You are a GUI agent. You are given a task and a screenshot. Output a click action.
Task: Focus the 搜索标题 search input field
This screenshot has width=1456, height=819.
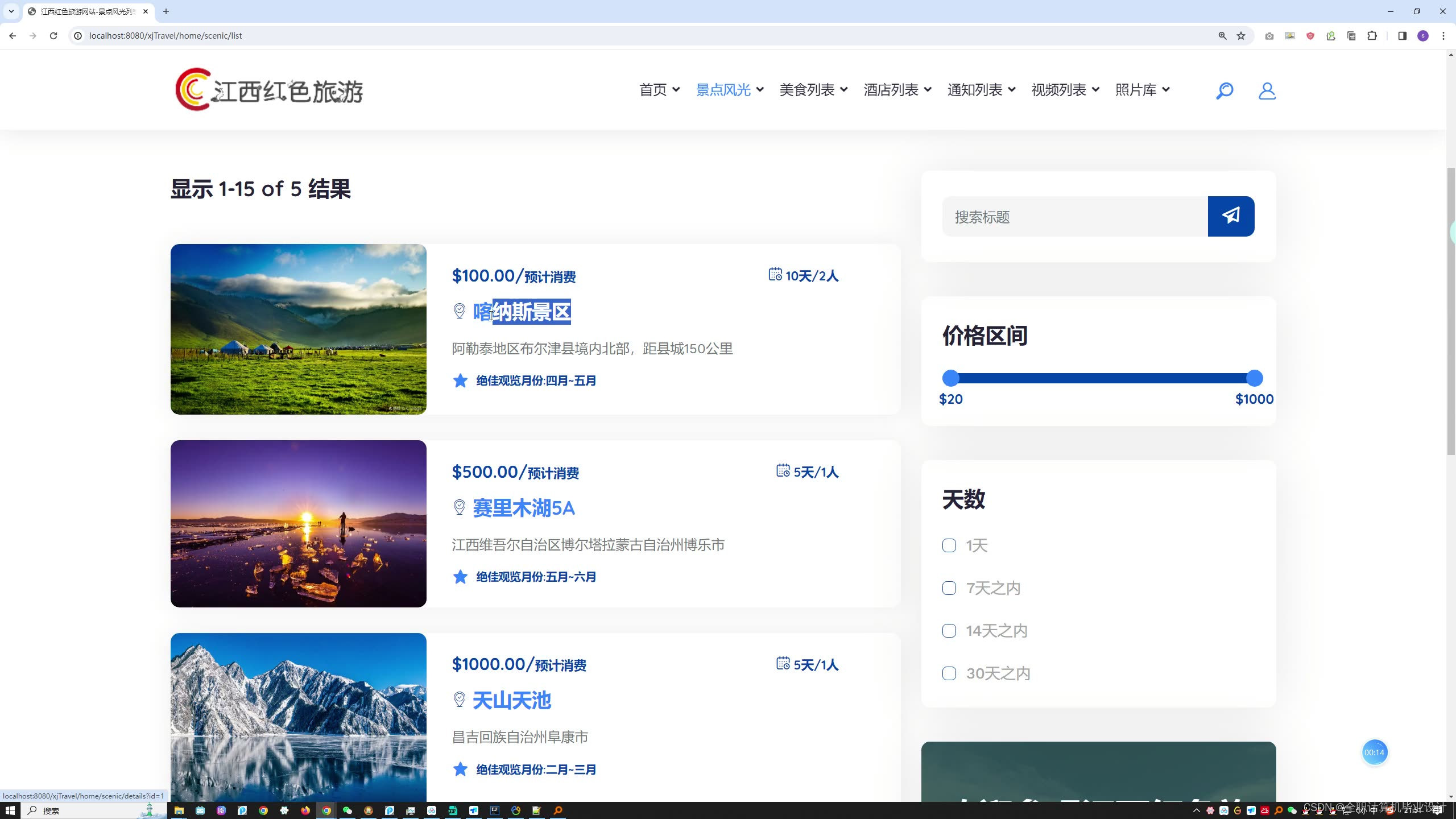(1074, 217)
